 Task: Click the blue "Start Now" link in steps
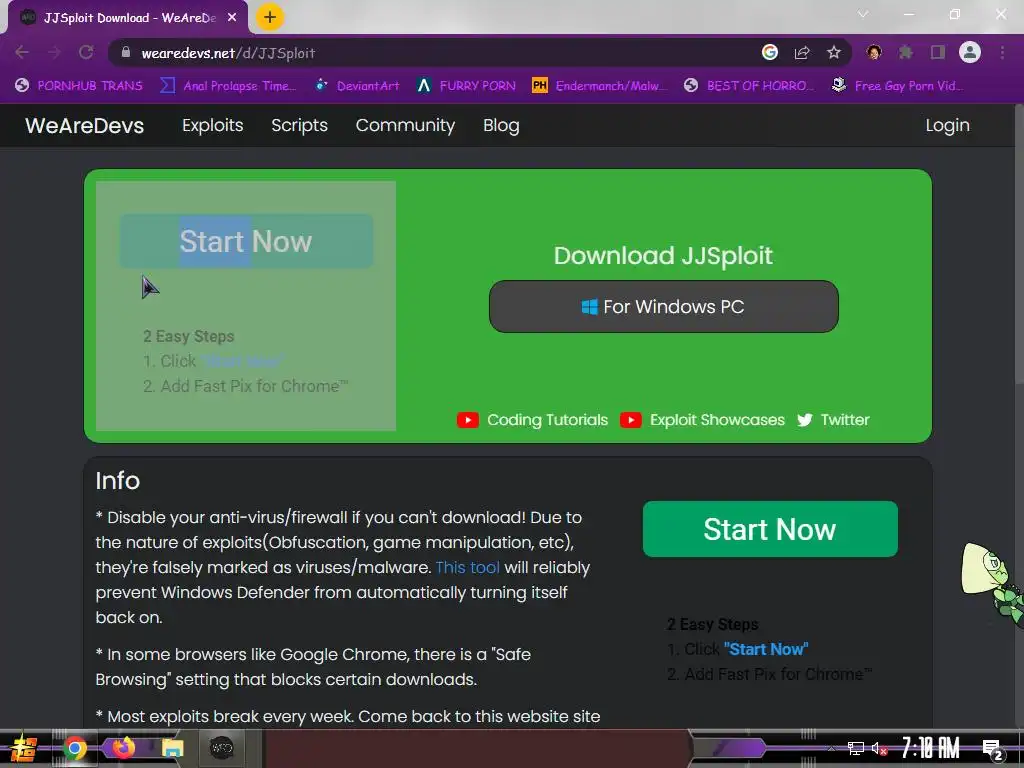(766, 649)
